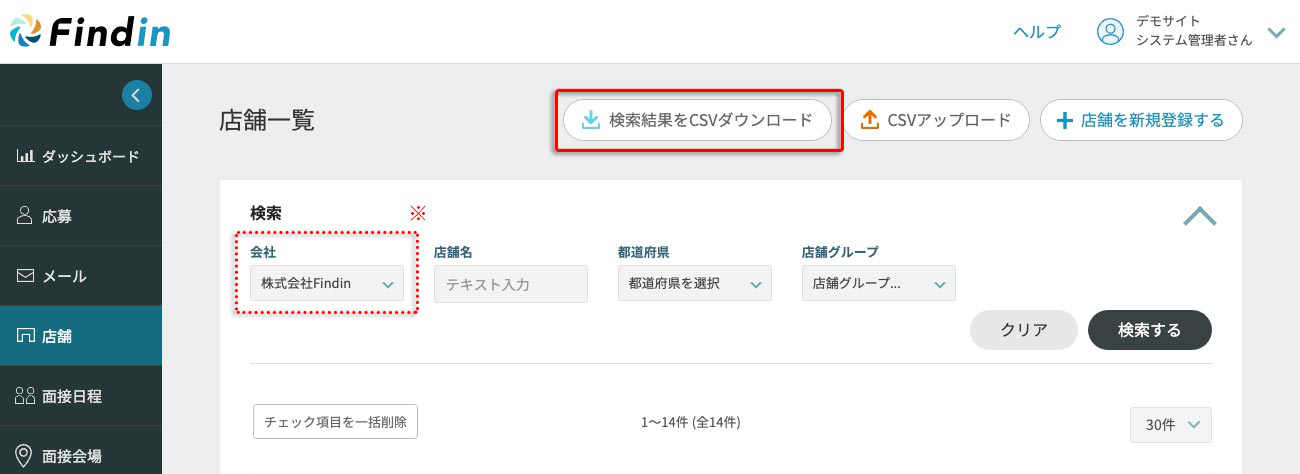The image size is (1300, 474).
Task: Open the 30件 page size dropdown
Action: tap(1171, 424)
